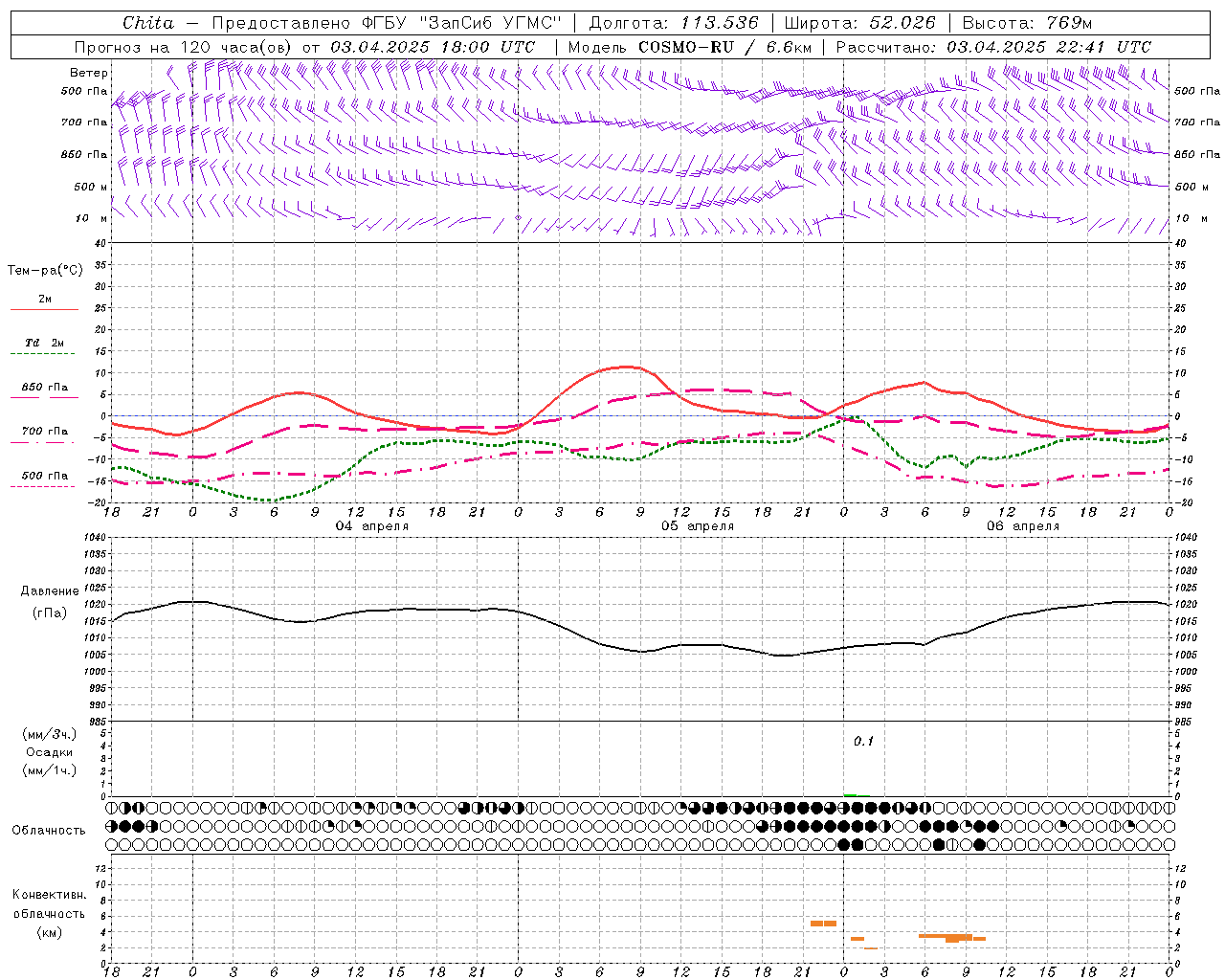Click the "2м" temperature legend entry
The height and width of the screenshot is (980, 1225).
[45, 300]
